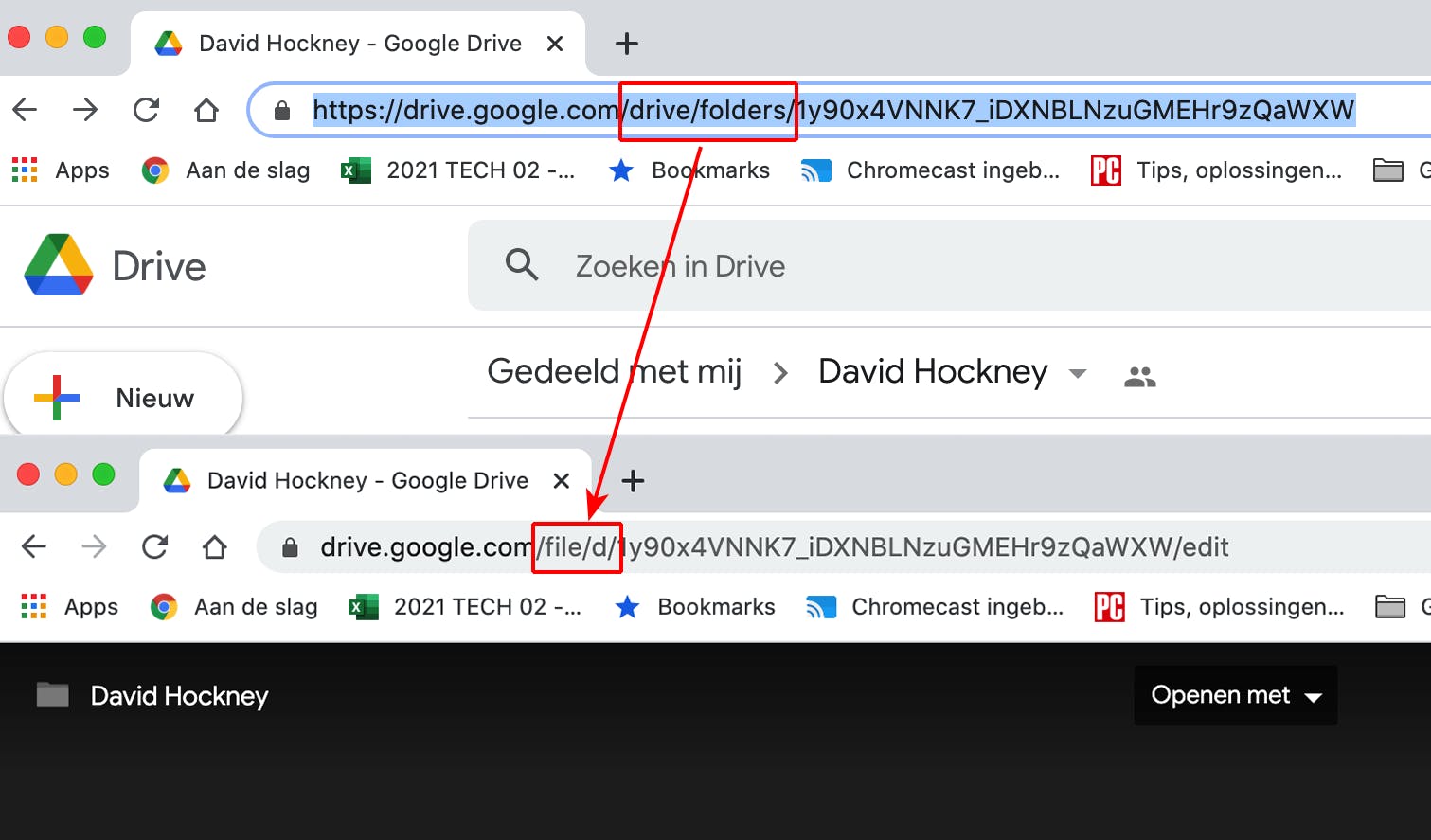Go to 'Gedeeld met mij' breadcrumb

(614, 371)
